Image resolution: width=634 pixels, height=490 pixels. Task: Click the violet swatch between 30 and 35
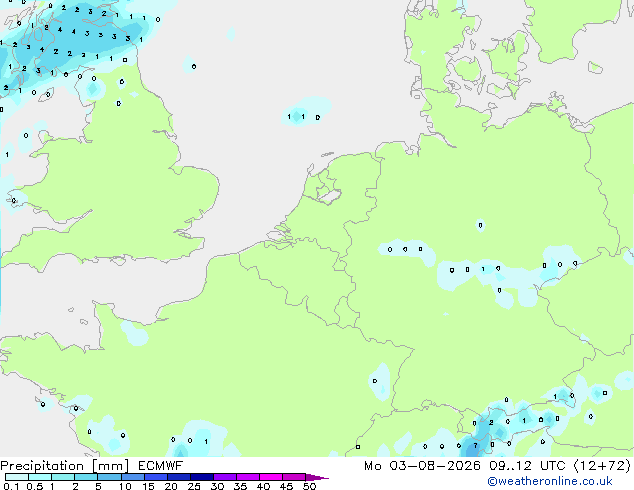click(x=225, y=477)
